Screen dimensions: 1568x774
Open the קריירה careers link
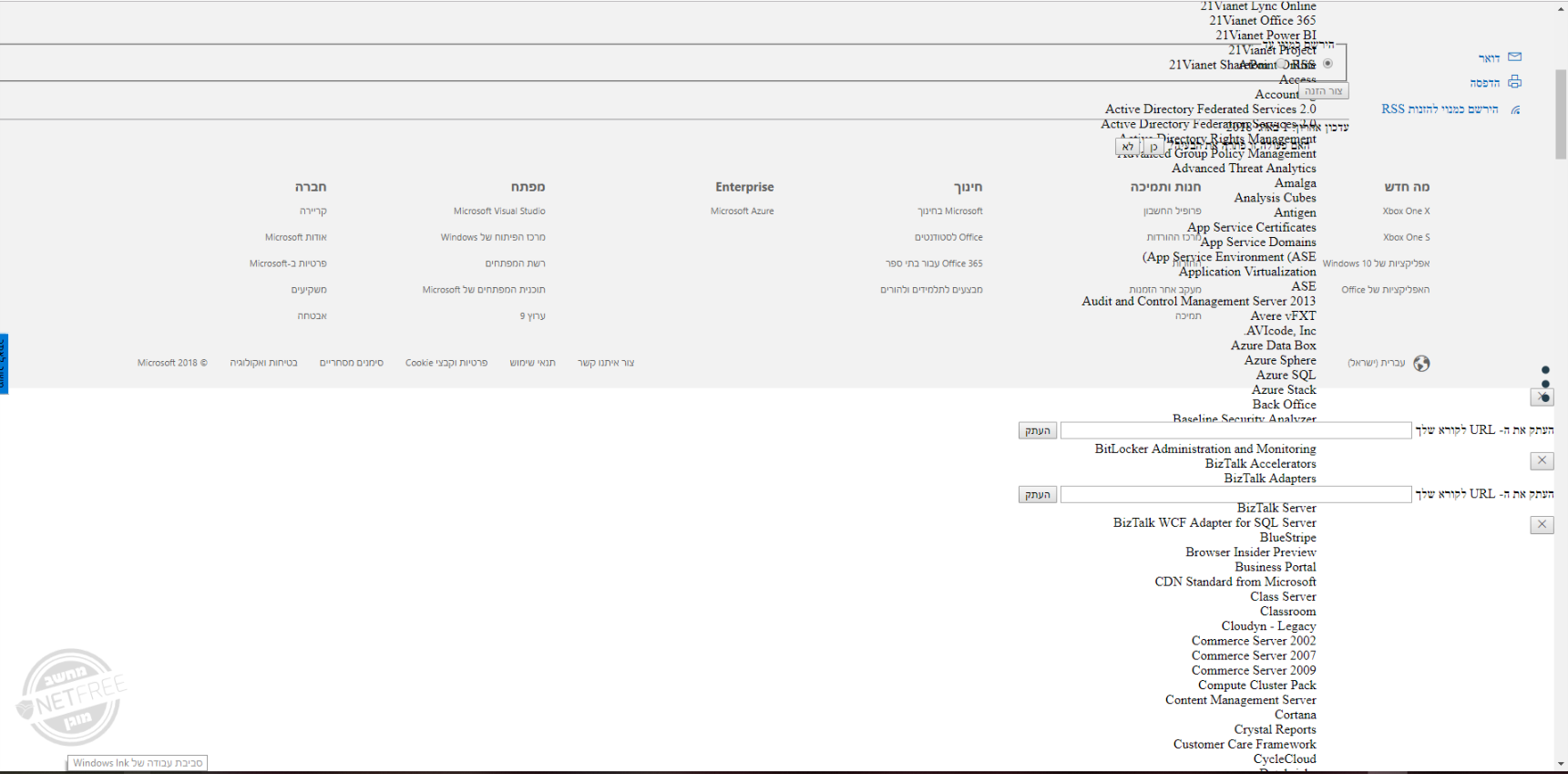313,212
